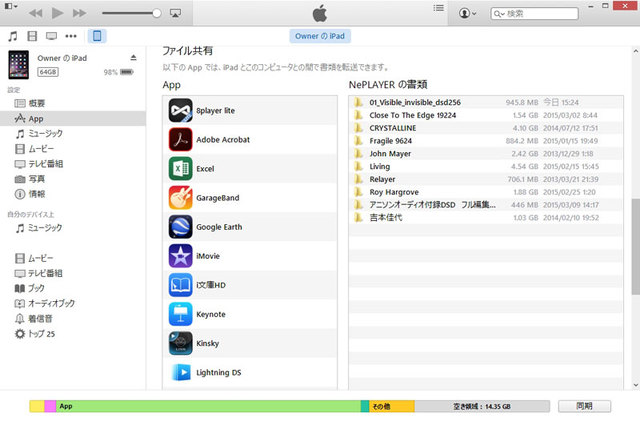This screenshot has width=640, height=422.
Task: Open the Movies library film icon
Action: [32, 36]
